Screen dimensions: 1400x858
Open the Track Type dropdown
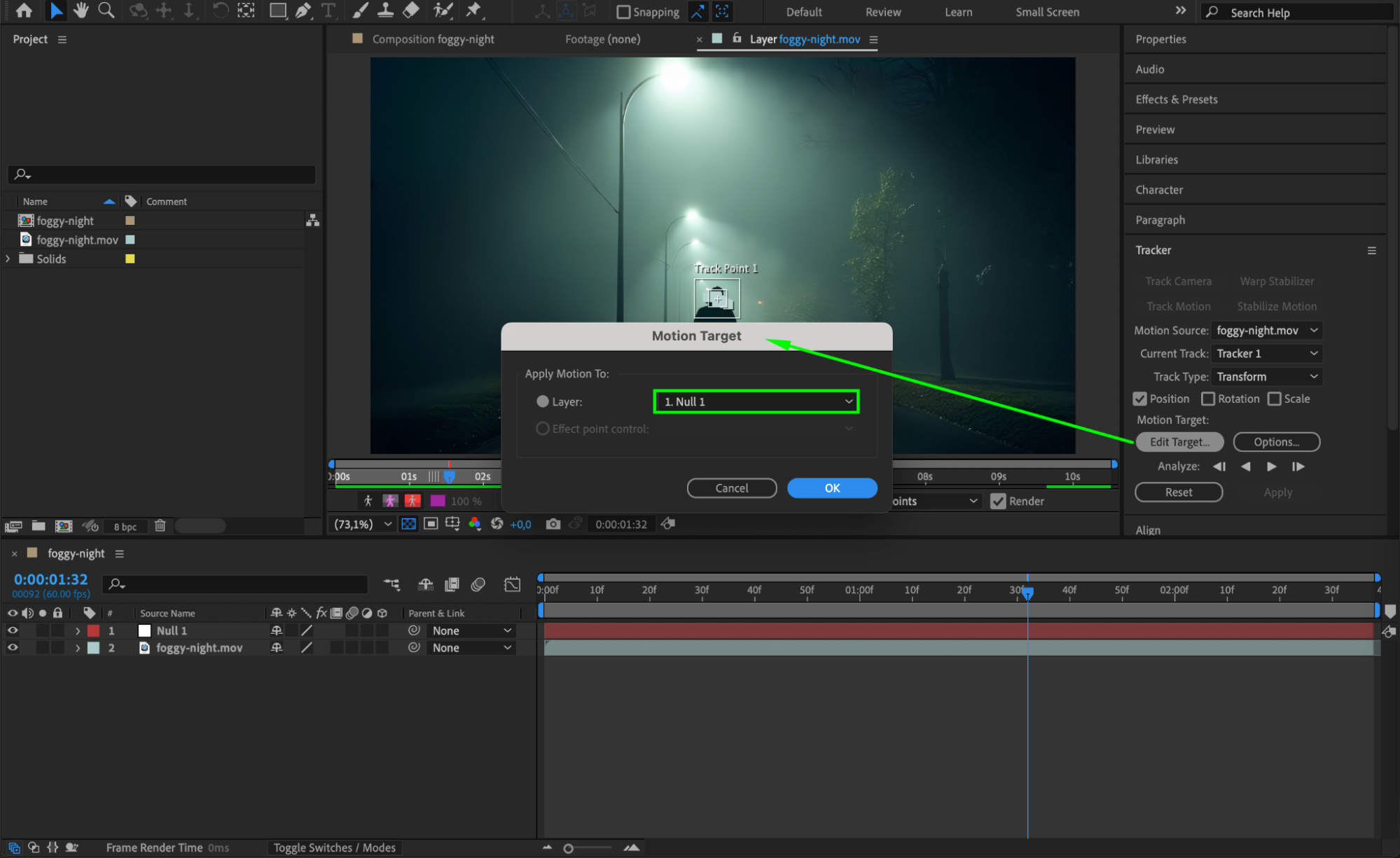pos(1266,376)
